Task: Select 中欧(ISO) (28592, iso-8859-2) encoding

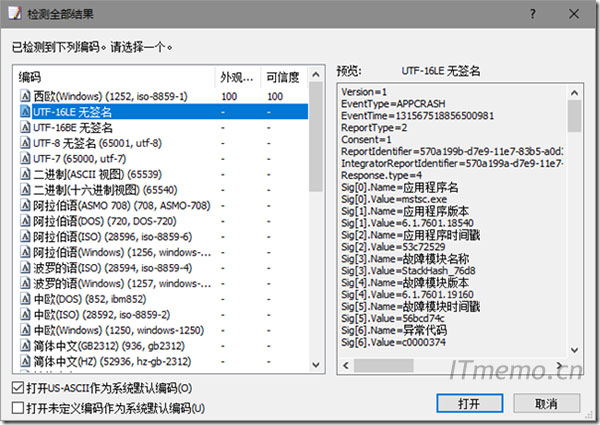Action: pyautogui.click(x=101, y=315)
